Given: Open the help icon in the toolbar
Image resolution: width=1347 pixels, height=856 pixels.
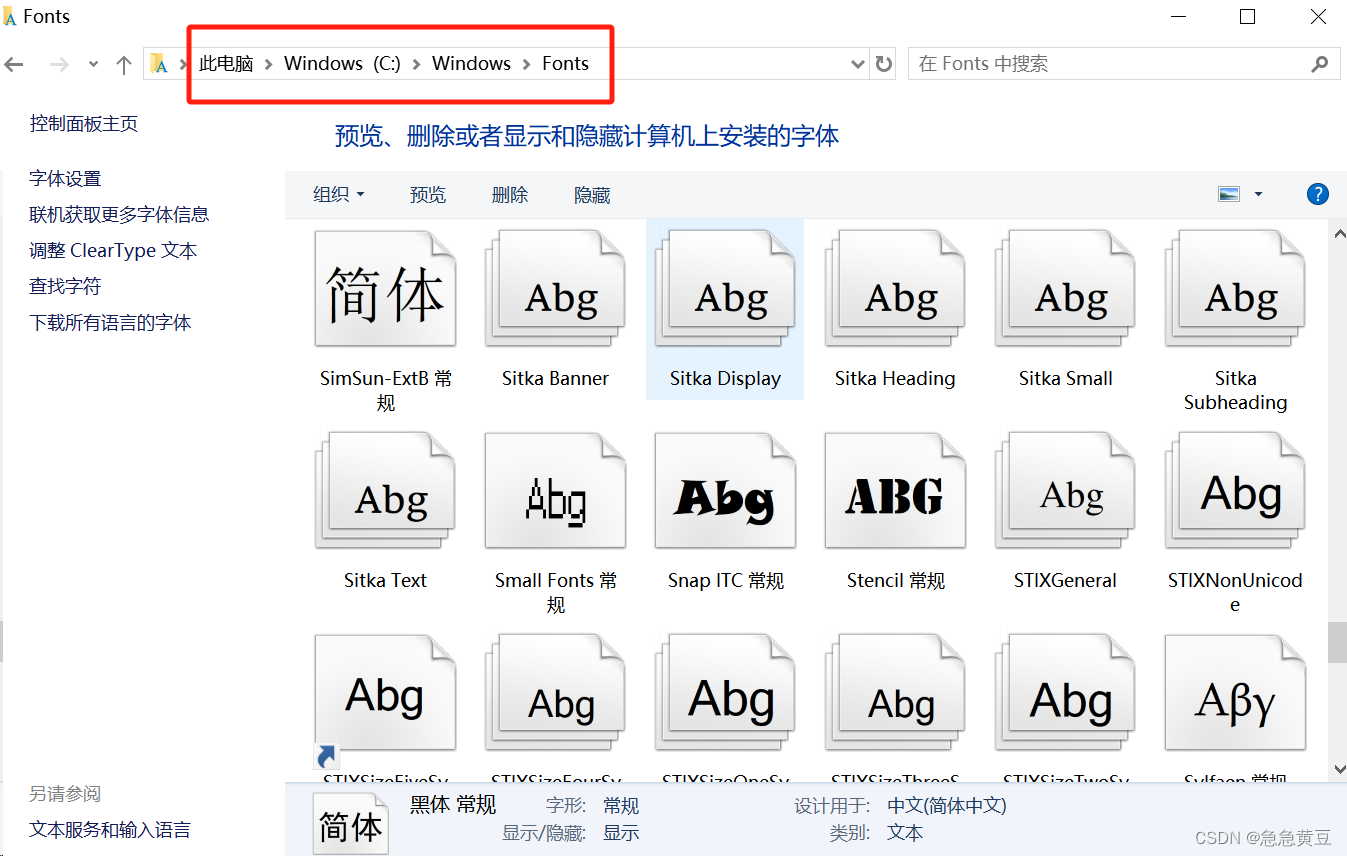Looking at the screenshot, I should click(1318, 194).
